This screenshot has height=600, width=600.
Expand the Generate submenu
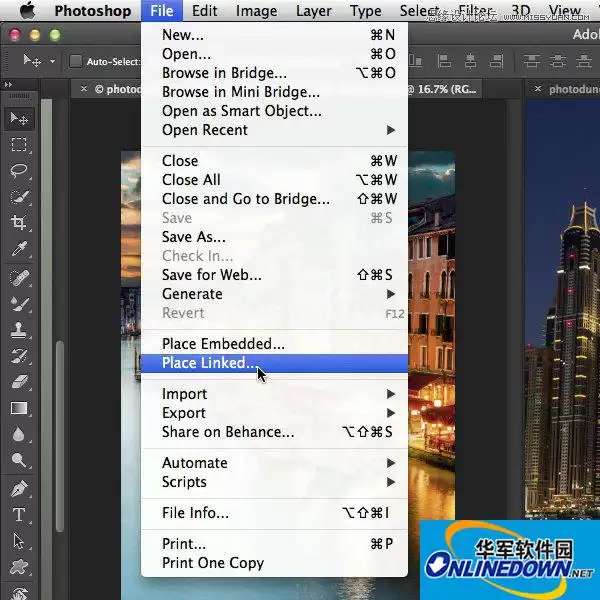point(274,294)
